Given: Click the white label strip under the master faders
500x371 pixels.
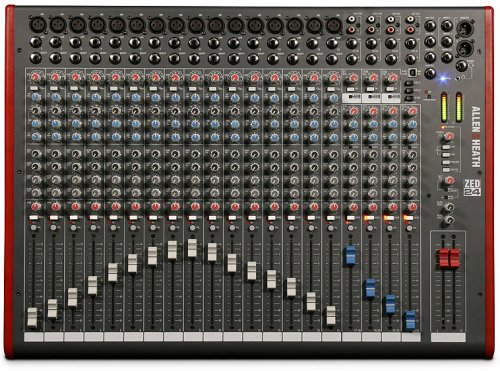Looking at the screenshot, I should [448, 337].
